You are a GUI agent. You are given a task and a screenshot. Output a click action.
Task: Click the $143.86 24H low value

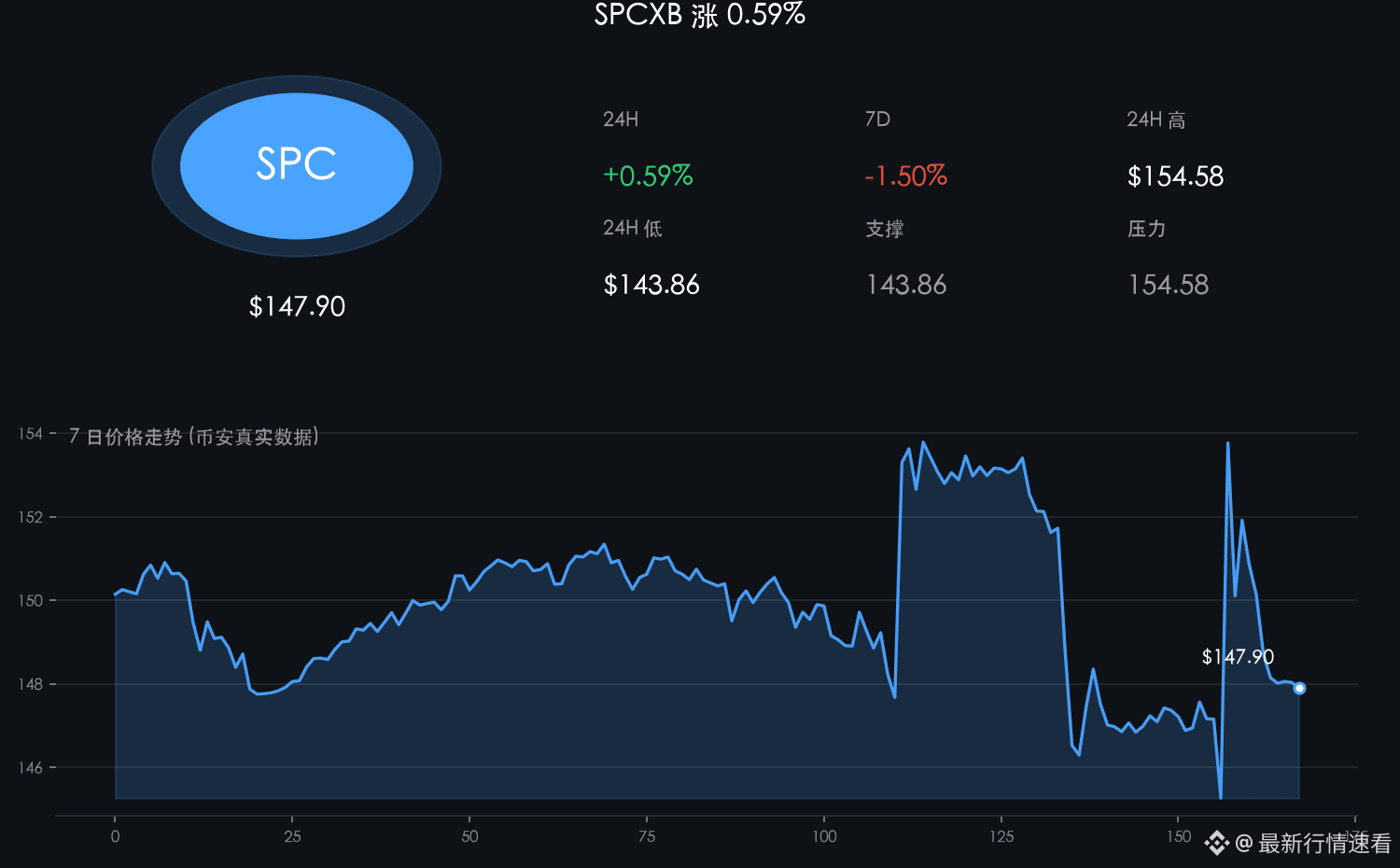[x=651, y=285]
